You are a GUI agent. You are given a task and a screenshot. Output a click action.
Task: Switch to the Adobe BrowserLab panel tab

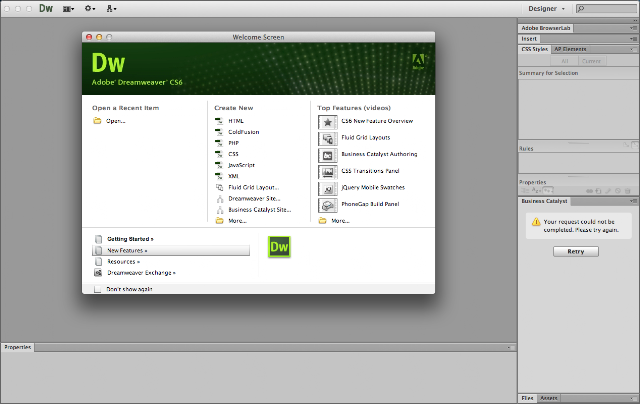(x=546, y=28)
